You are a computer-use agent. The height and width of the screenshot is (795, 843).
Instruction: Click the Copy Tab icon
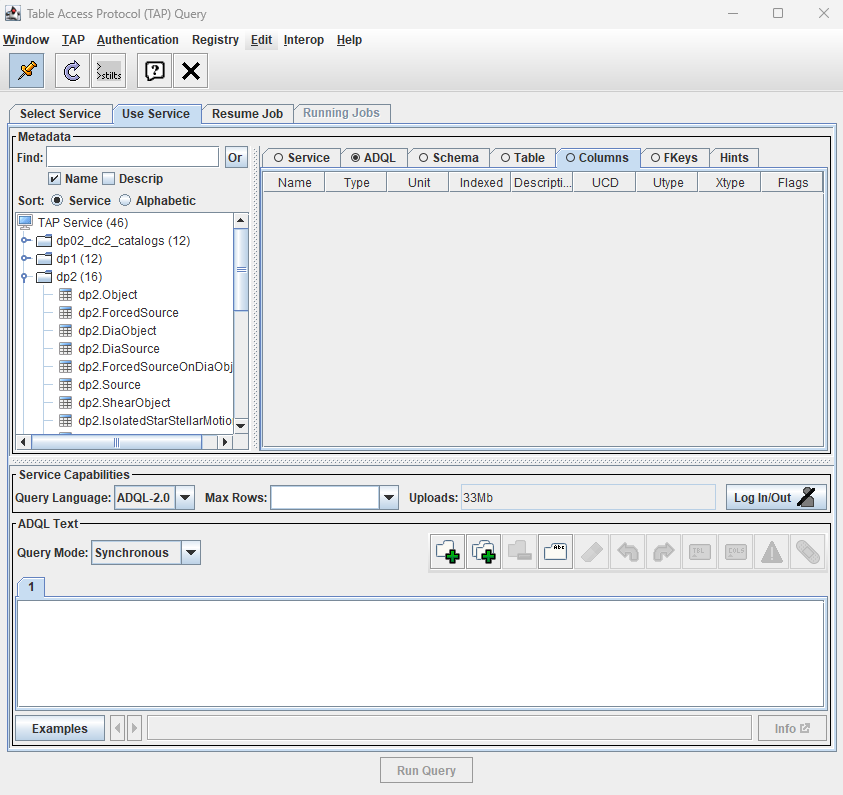[x=483, y=552]
